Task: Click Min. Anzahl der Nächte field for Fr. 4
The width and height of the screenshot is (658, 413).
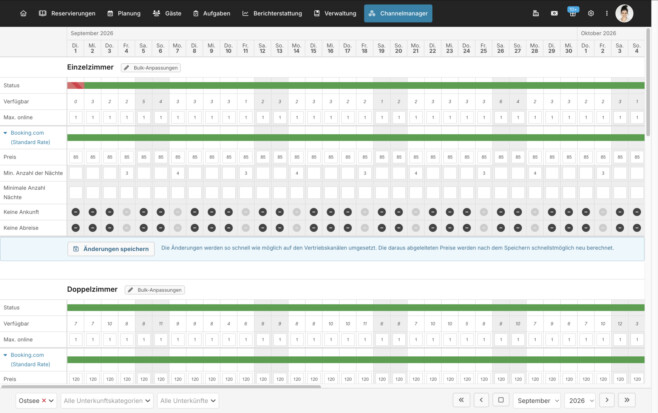Action: click(126, 173)
